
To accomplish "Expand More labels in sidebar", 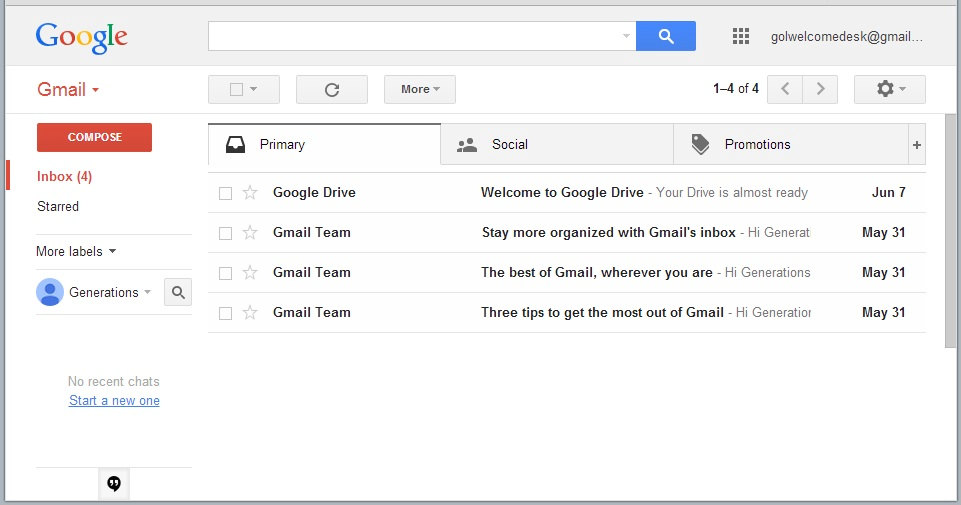I will (x=76, y=251).
